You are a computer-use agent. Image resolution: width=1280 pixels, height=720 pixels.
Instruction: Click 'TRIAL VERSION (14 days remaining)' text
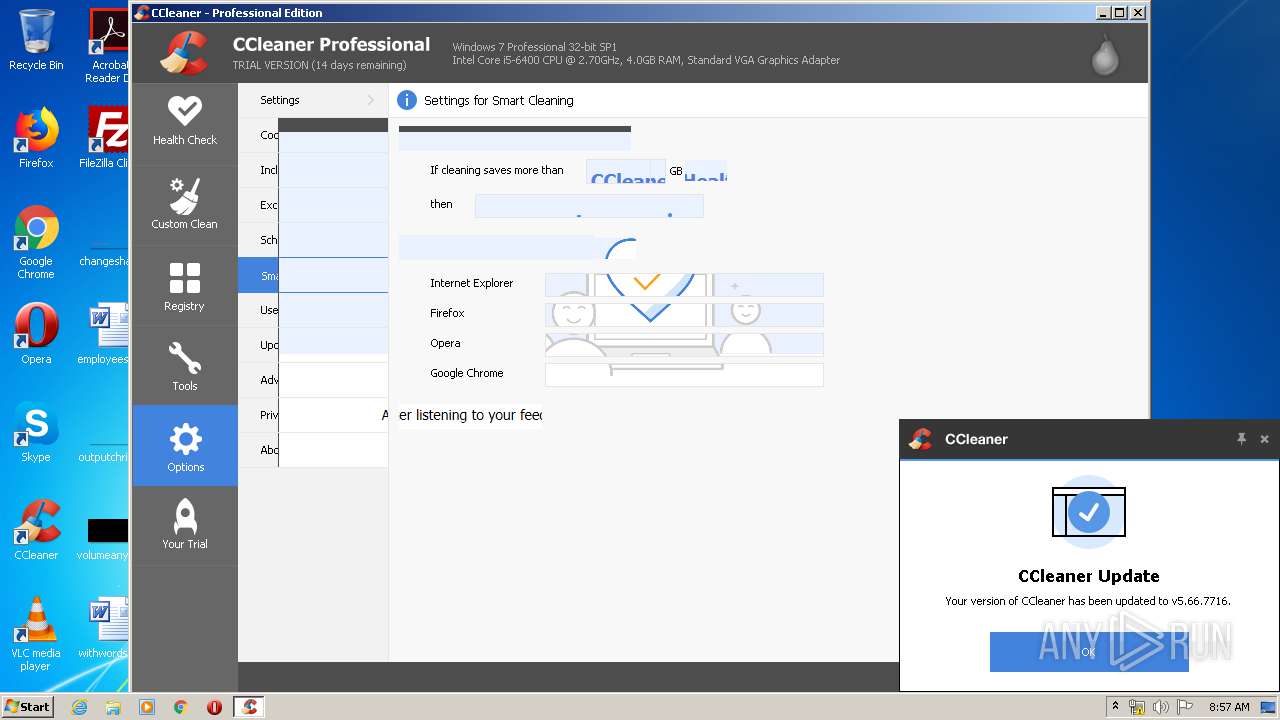pos(320,65)
